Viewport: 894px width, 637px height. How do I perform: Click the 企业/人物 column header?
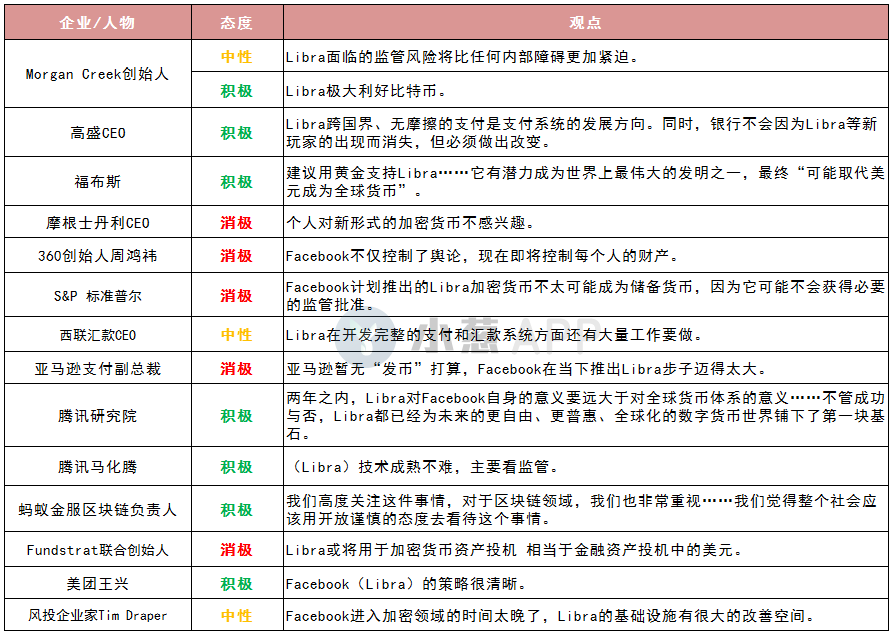97,23
